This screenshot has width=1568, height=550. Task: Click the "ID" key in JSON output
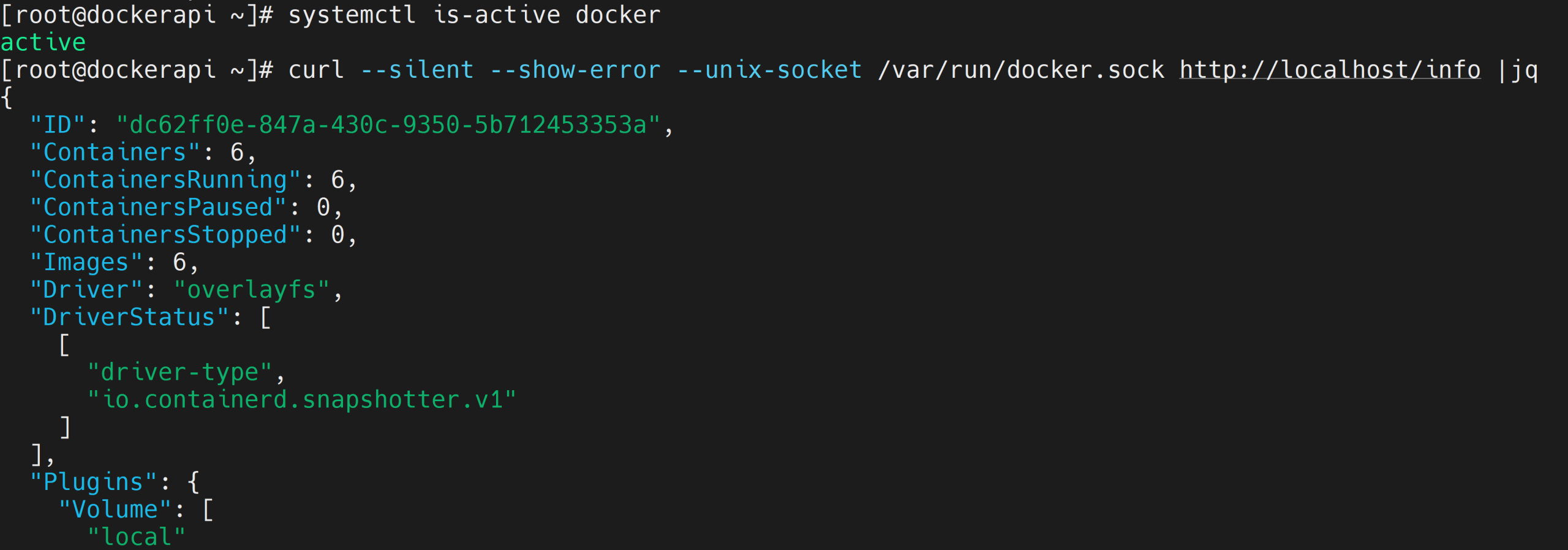point(58,125)
